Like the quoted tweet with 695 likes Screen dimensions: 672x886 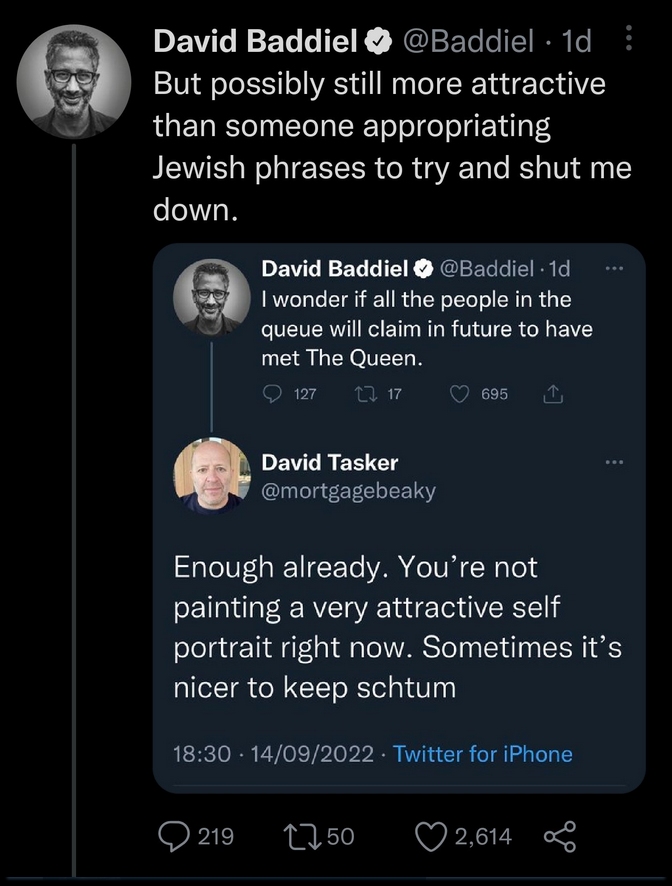click(460, 394)
